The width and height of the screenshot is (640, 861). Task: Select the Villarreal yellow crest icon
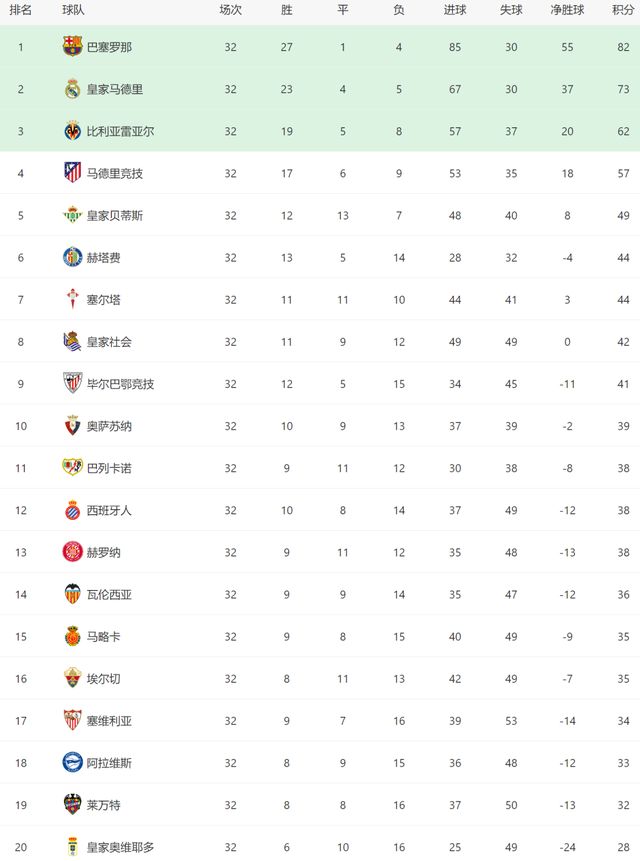[72, 131]
